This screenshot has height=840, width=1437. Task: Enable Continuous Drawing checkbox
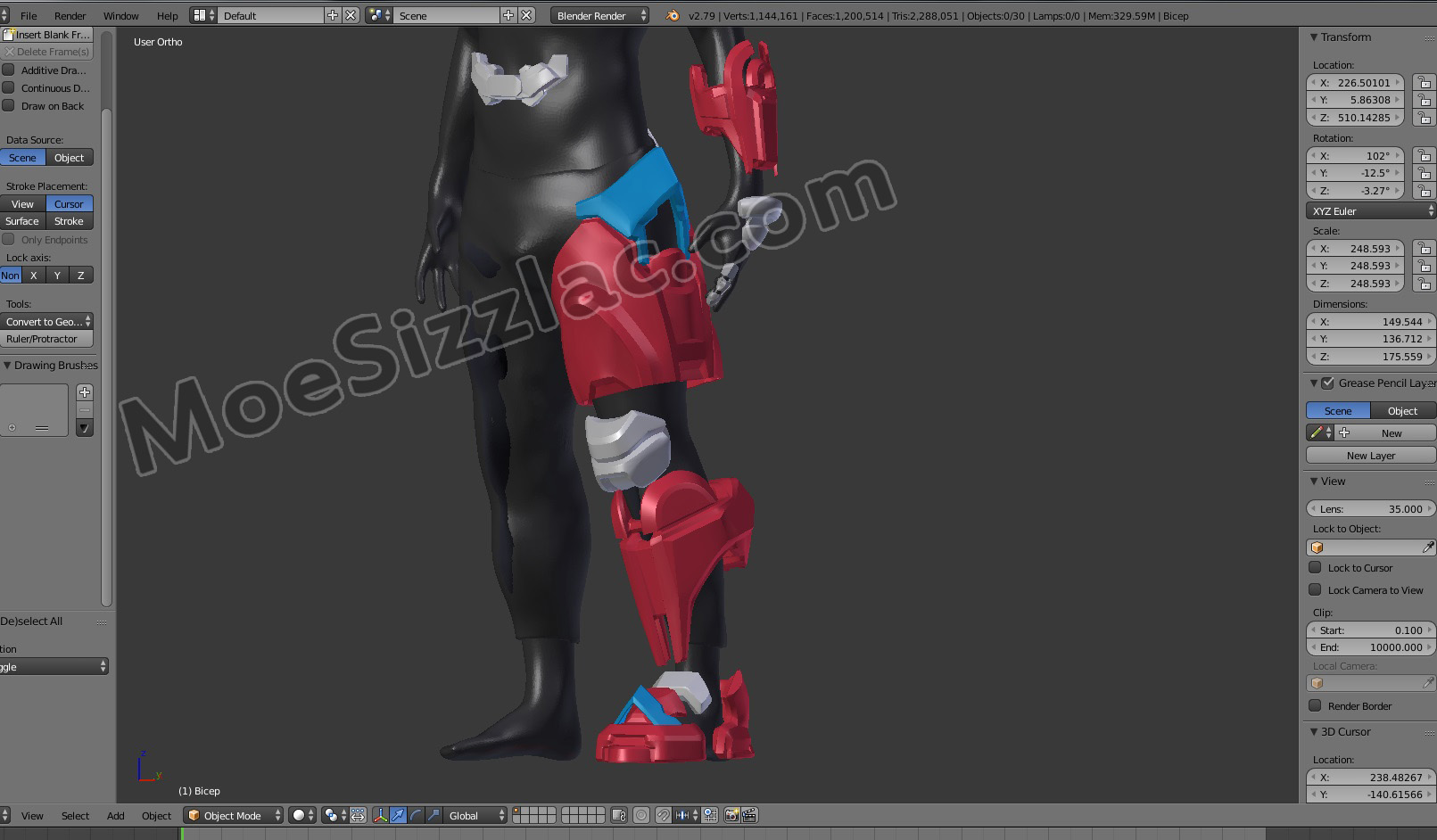coord(9,87)
